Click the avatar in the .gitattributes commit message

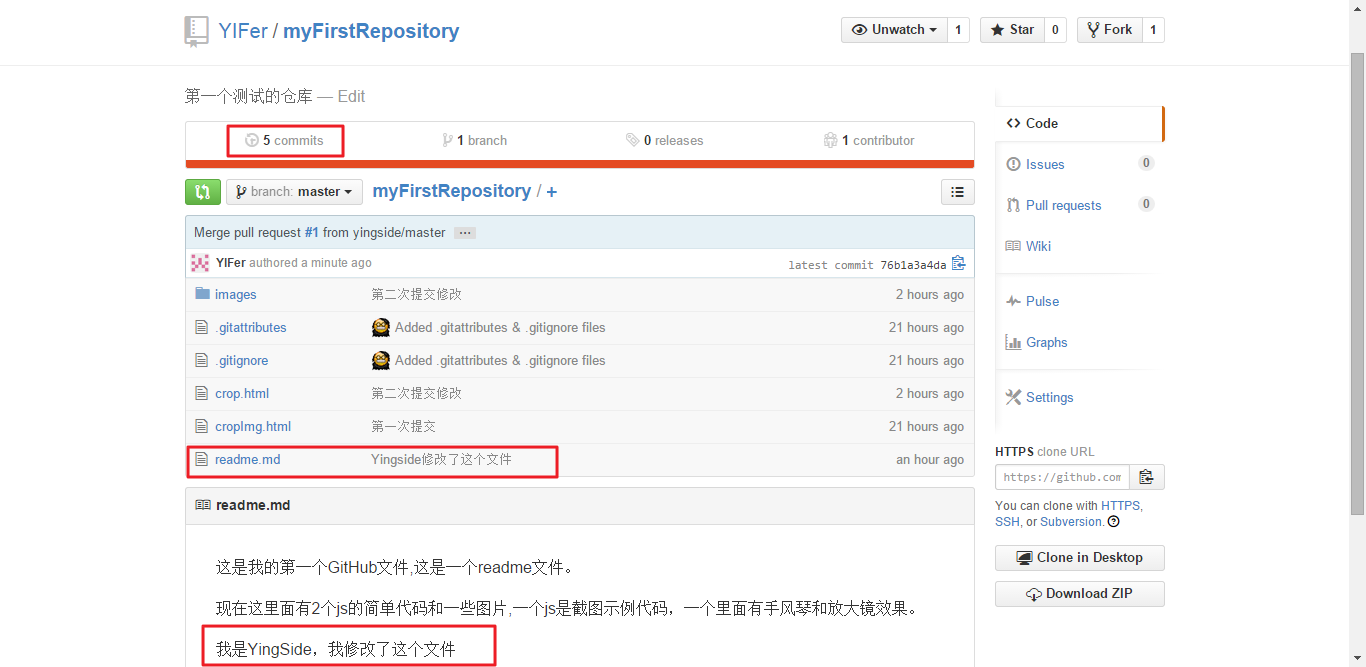(x=380, y=327)
